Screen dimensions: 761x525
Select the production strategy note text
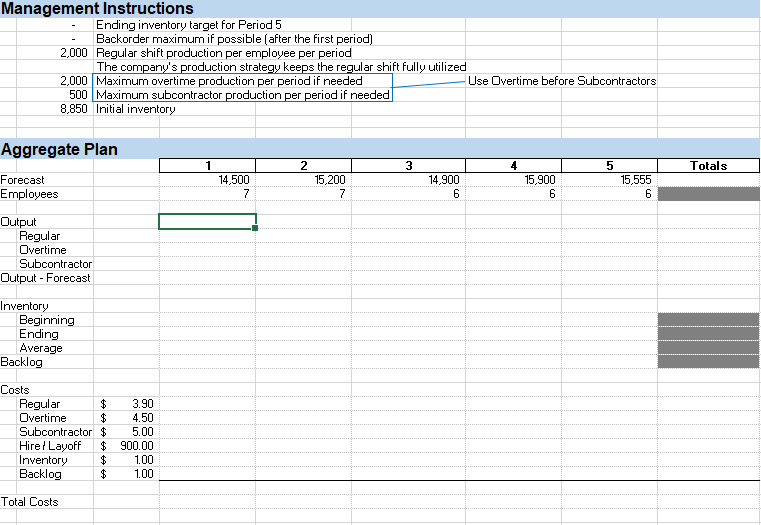[x=281, y=67]
